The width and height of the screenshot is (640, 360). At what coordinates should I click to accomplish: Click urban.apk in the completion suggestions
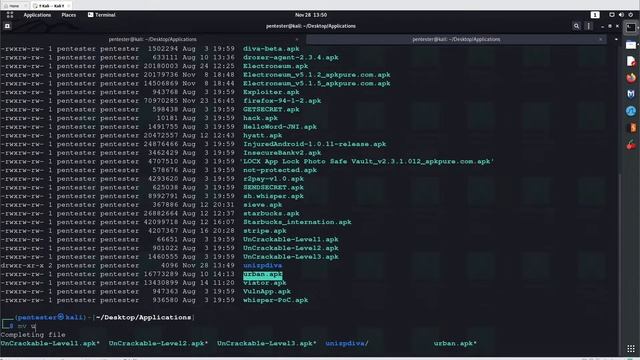(x=455, y=344)
